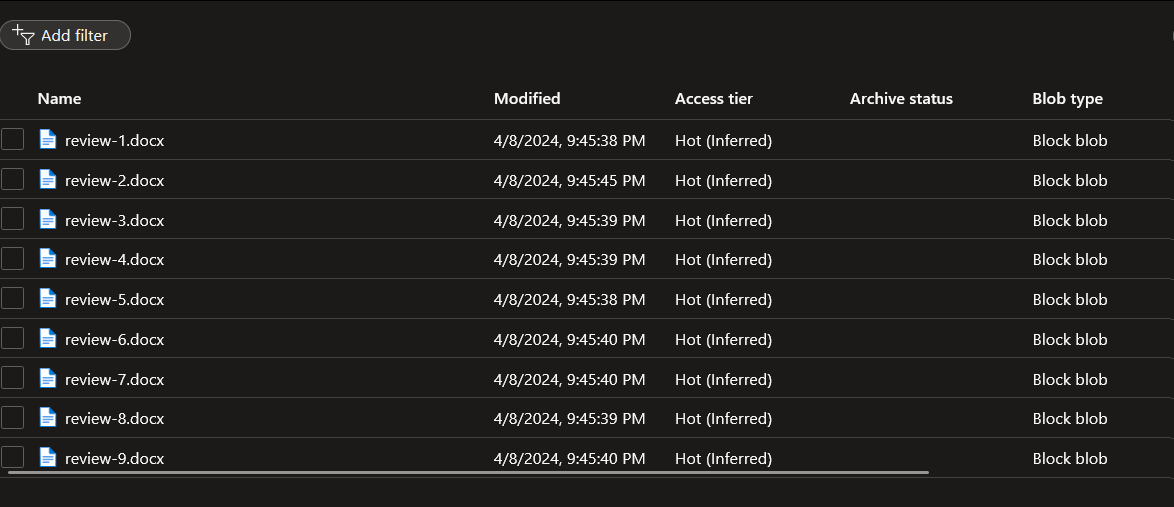The height and width of the screenshot is (507, 1174).
Task: Click the review-8.docx document icon
Action: pyautogui.click(x=48, y=418)
